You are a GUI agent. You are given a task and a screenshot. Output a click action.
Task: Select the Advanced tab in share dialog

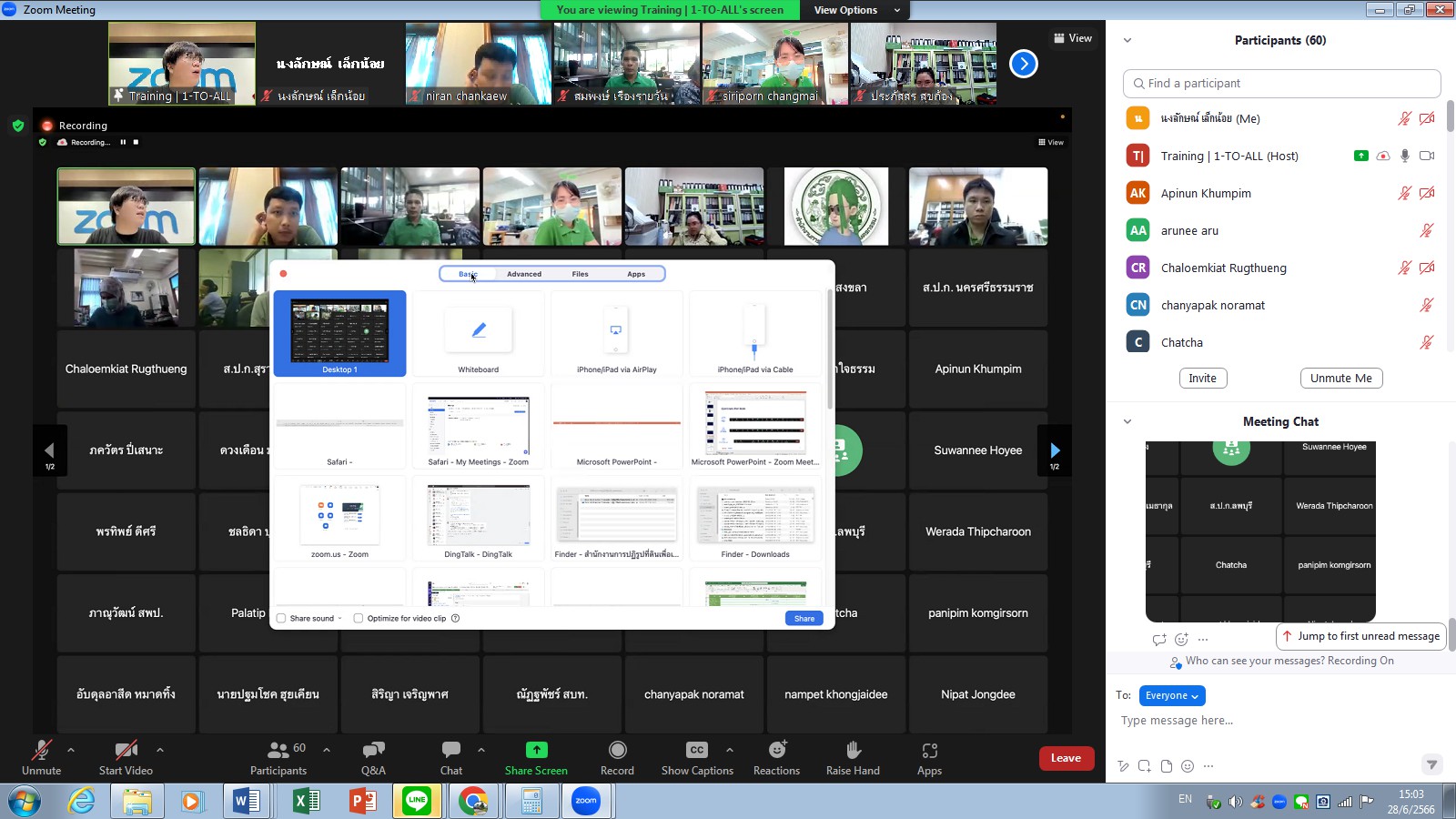(x=524, y=274)
